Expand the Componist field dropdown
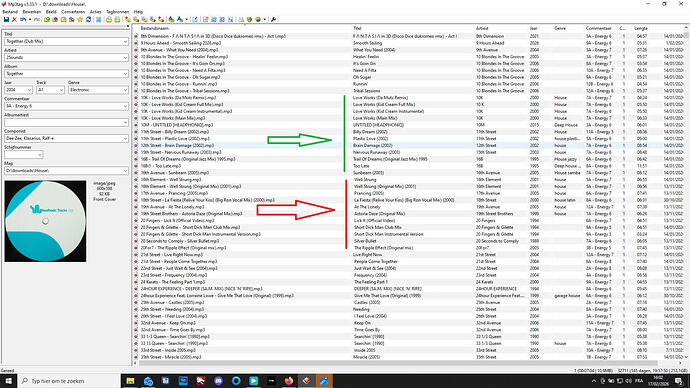 point(125,139)
